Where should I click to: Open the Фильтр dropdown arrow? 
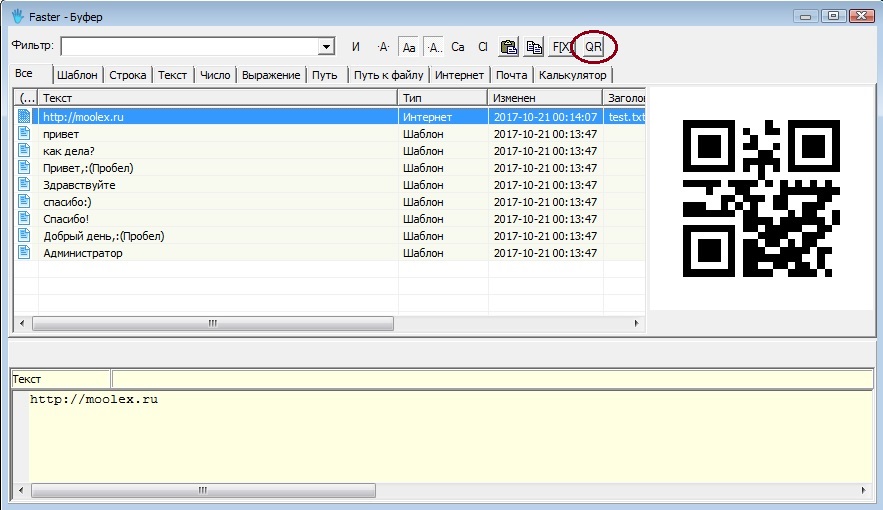[326, 47]
